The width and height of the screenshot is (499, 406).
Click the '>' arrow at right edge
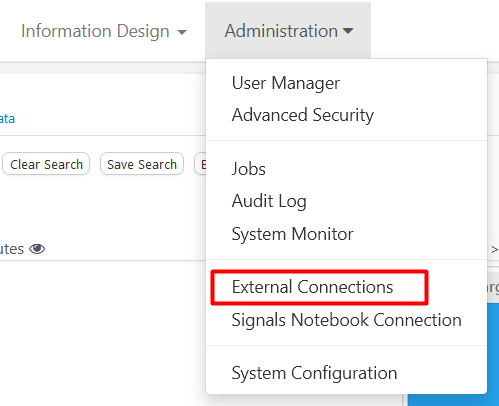click(494, 249)
